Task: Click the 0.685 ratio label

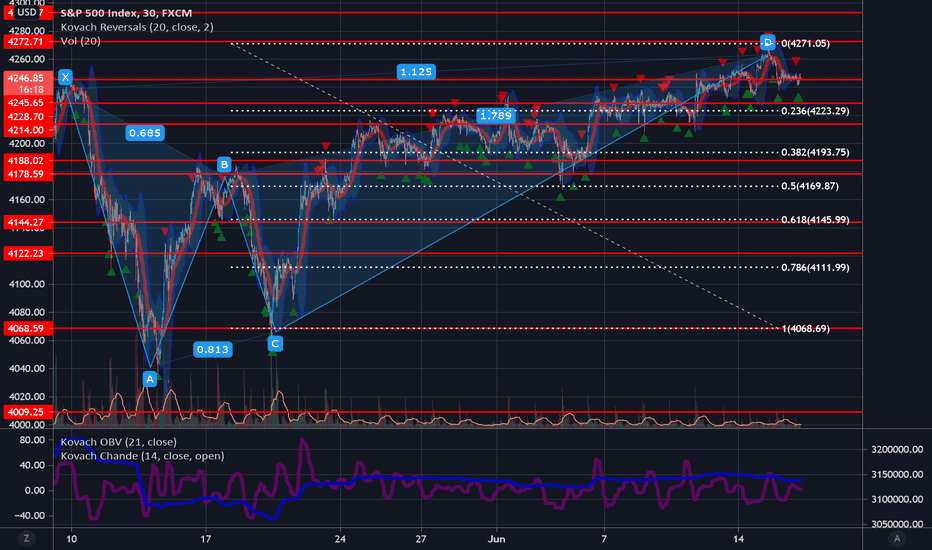Action: pyautogui.click(x=145, y=133)
